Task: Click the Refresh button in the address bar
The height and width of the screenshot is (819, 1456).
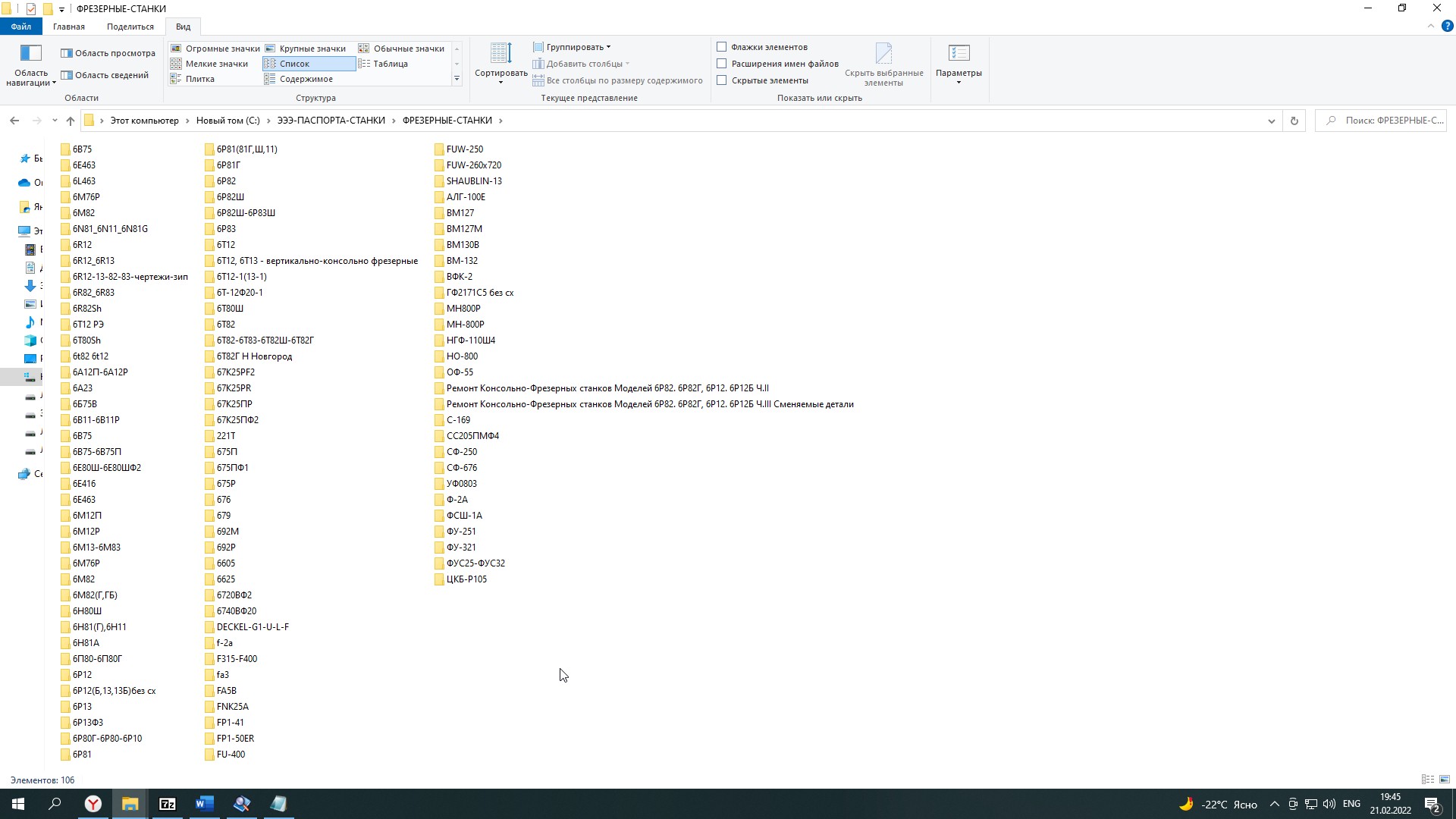Action: (x=1294, y=121)
